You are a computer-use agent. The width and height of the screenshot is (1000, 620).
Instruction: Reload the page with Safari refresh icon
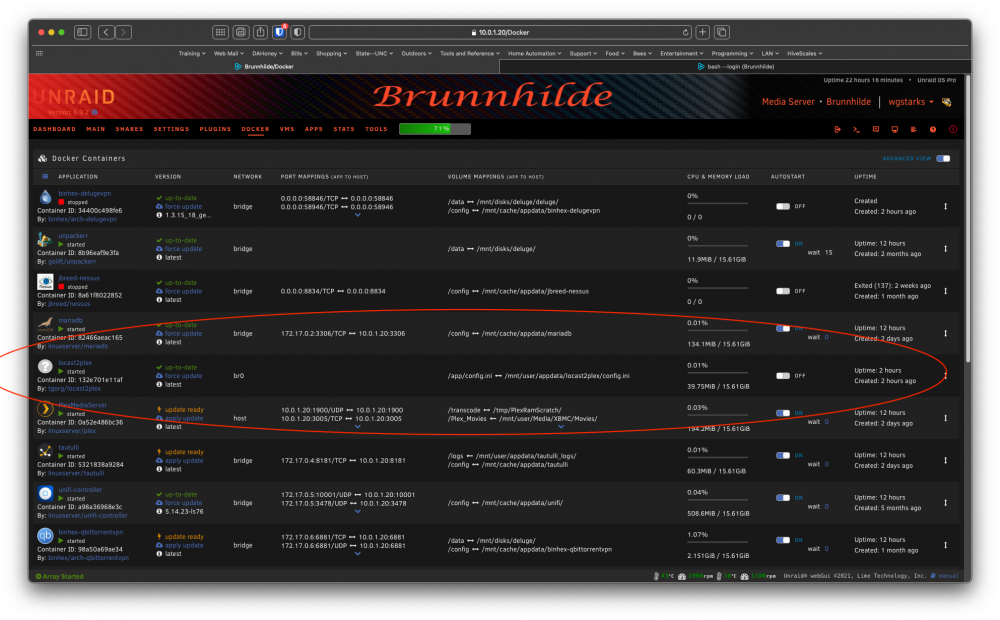click(686, 33)
